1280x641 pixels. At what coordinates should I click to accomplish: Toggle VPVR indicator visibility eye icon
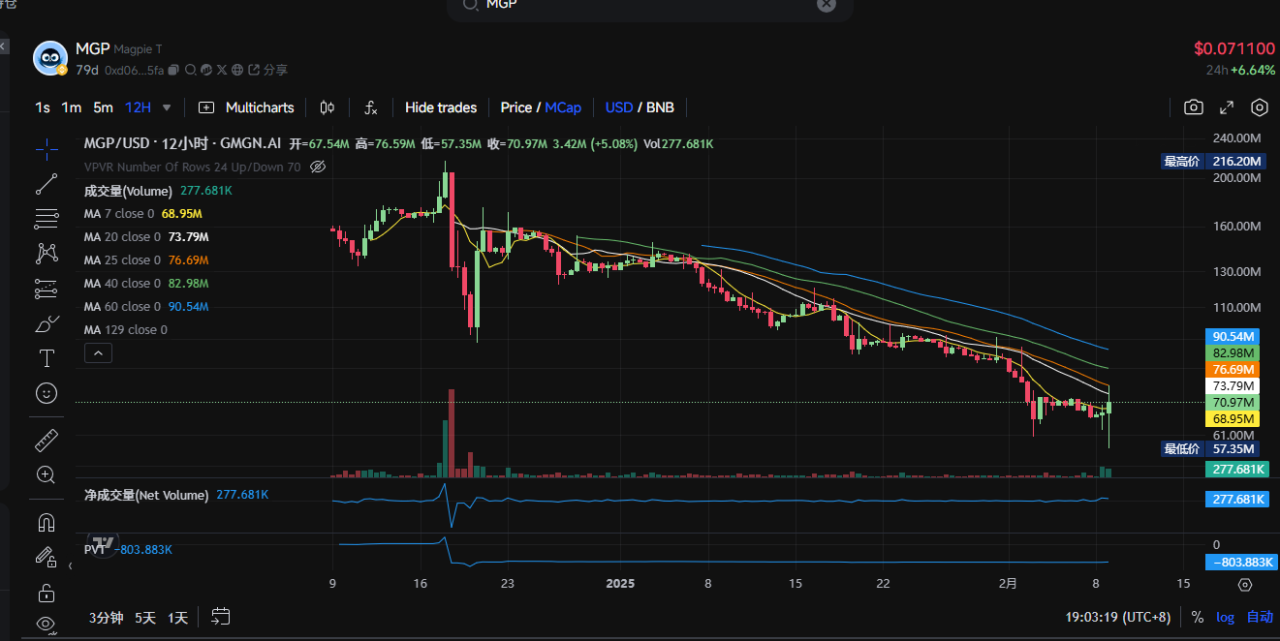click(x=318, y=167)
